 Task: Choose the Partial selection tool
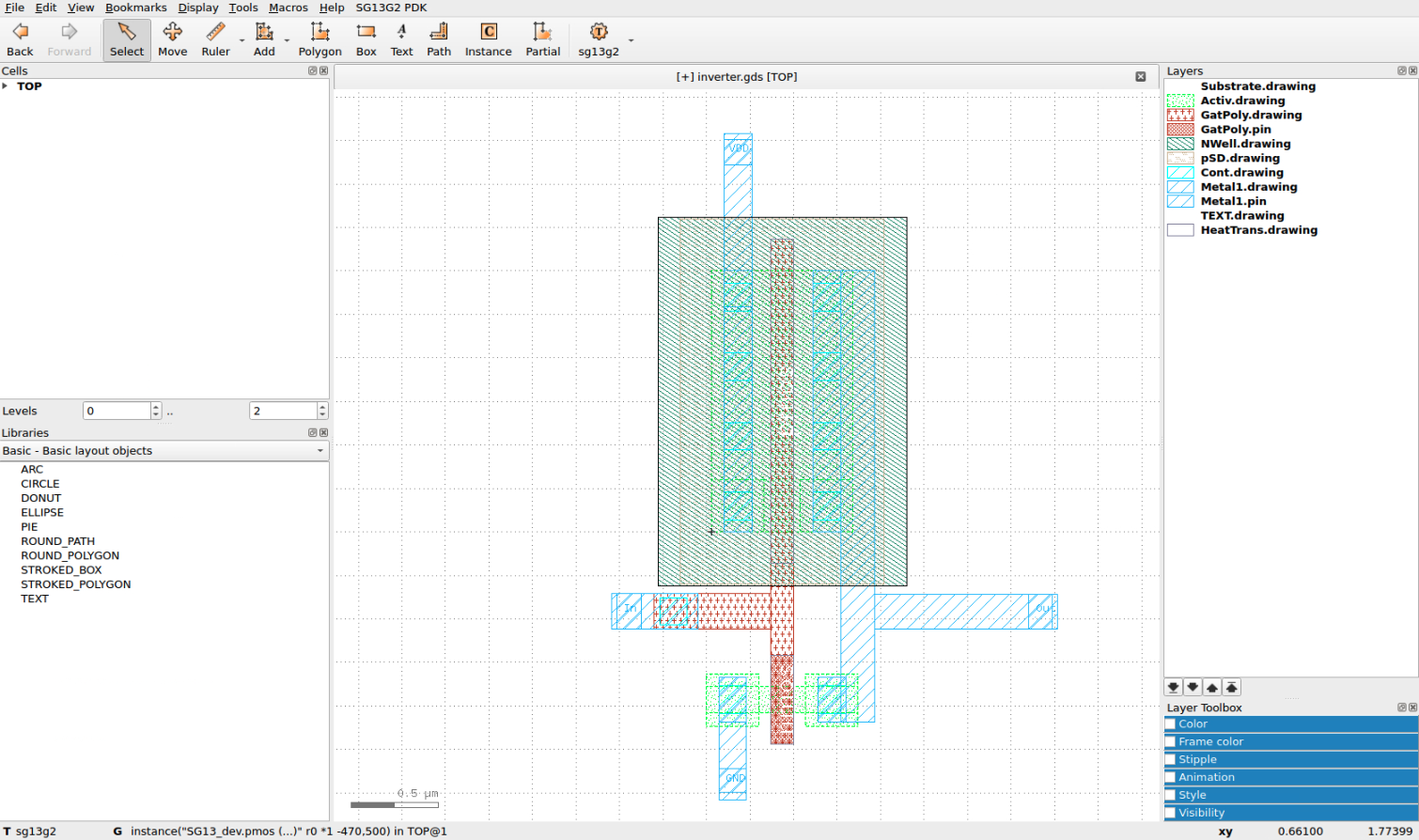[x=542, y=40]
